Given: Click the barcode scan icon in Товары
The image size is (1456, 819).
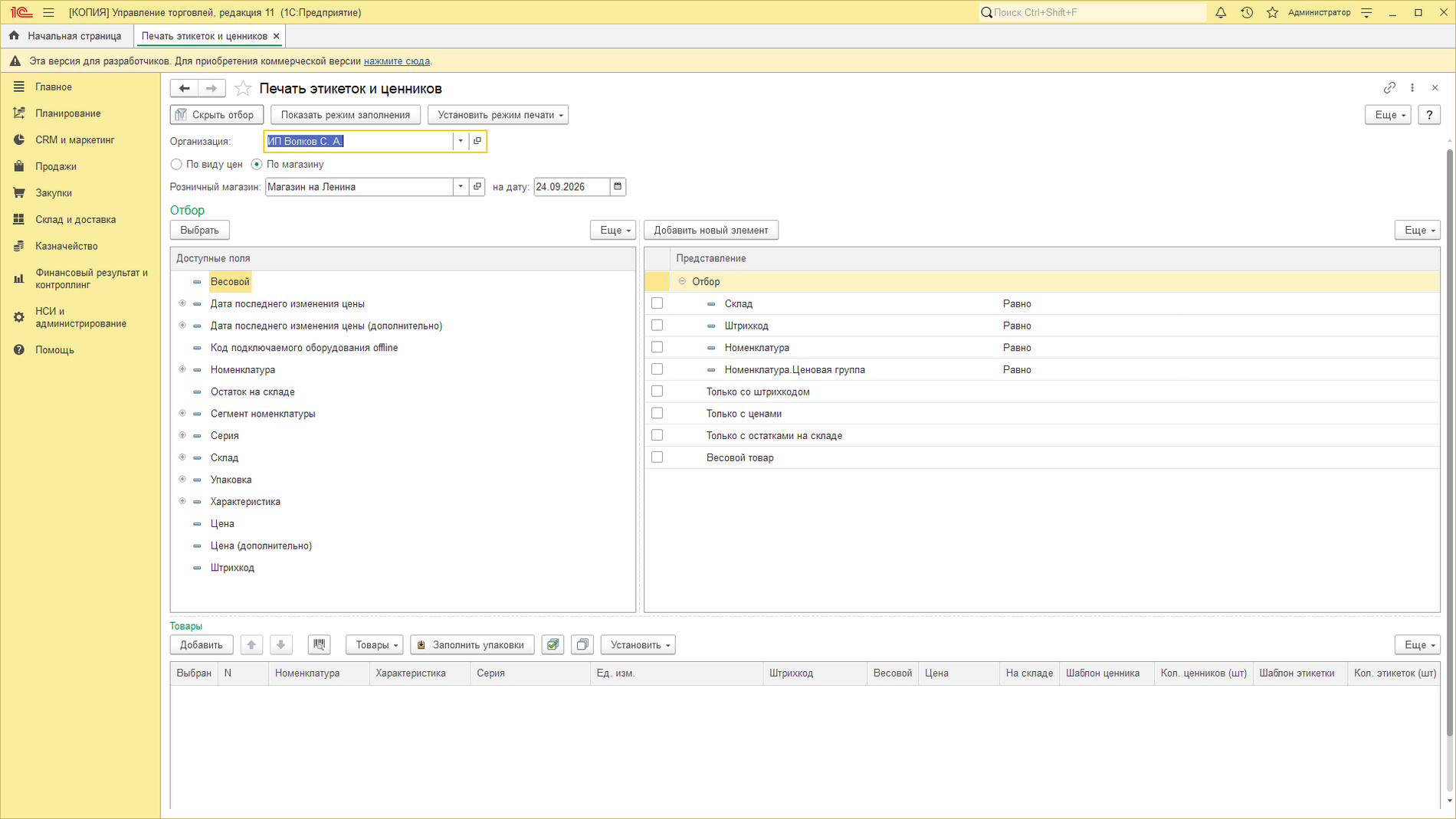Looking at the screenshot, I should 320,645.
